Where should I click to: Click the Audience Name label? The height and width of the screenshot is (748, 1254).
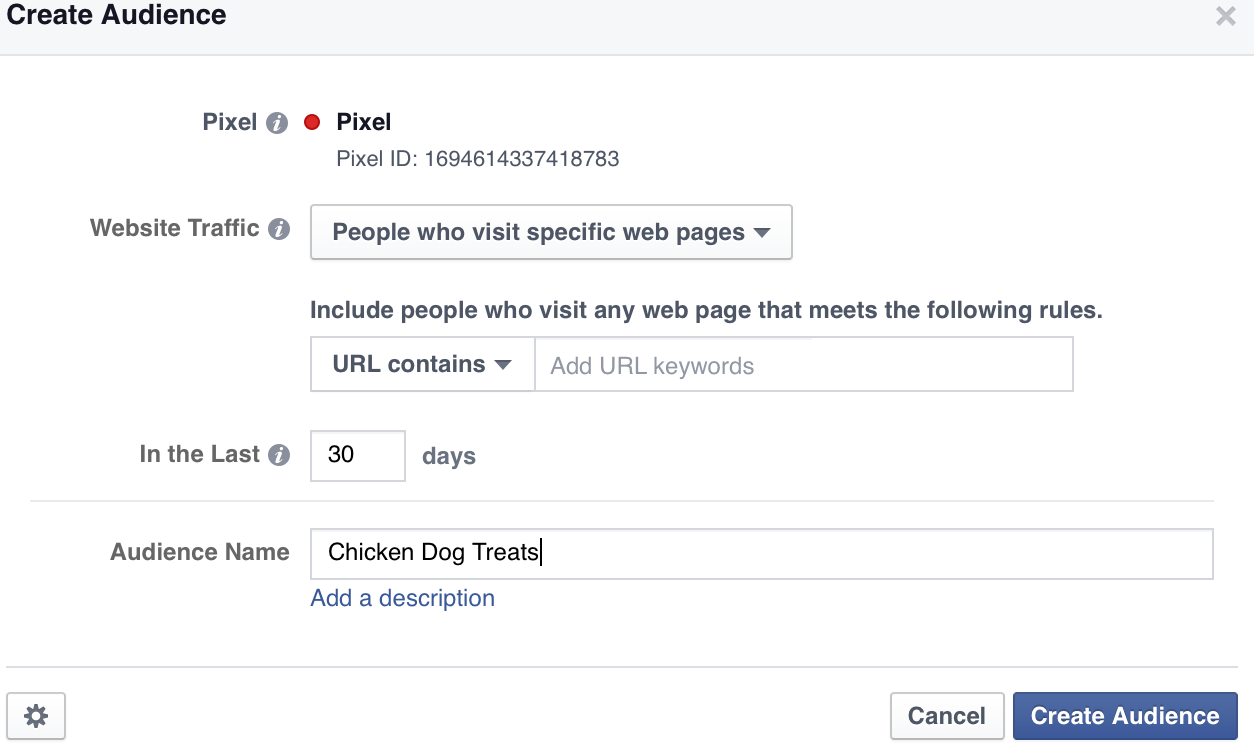click(x=200, y=552)
